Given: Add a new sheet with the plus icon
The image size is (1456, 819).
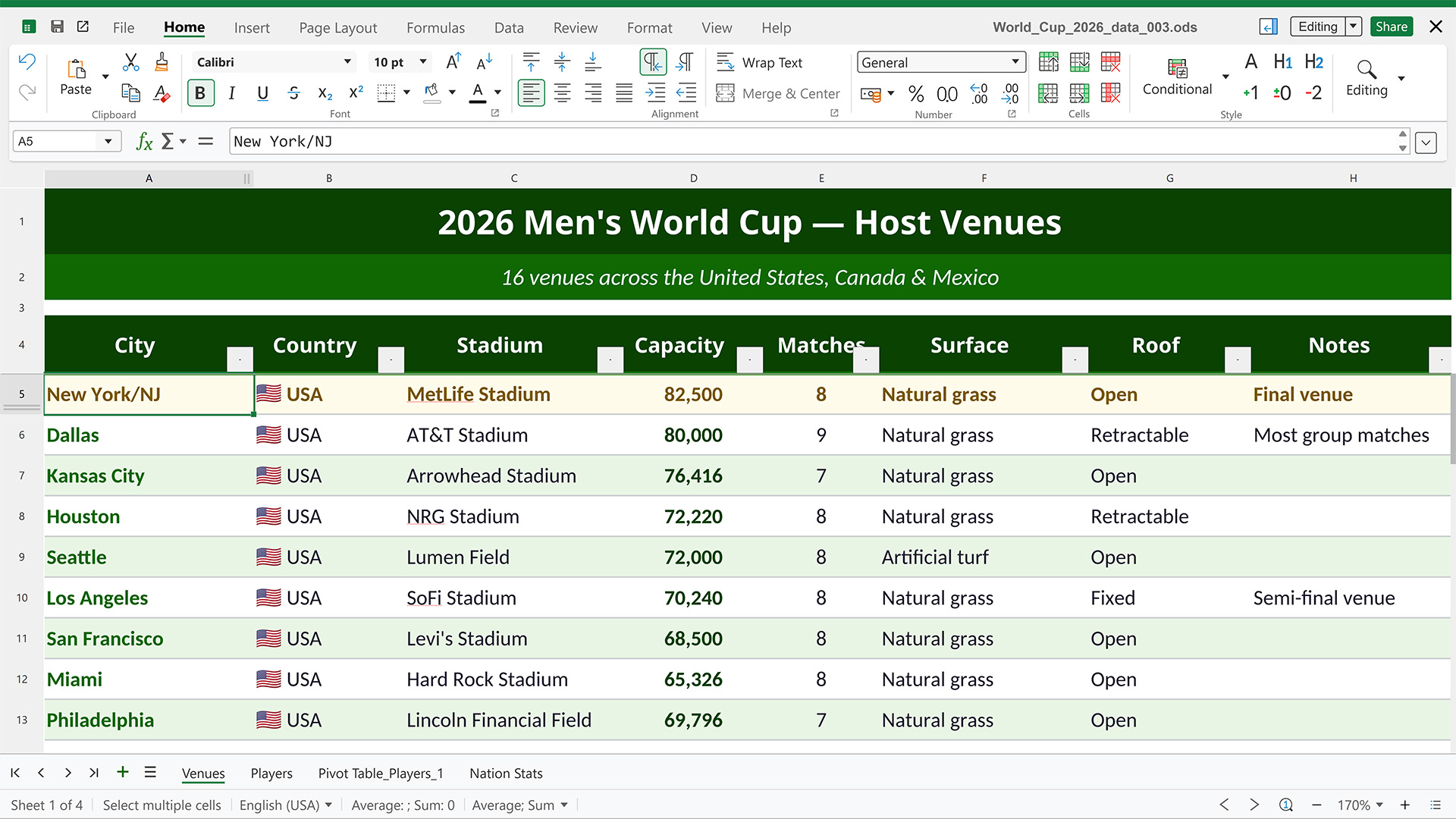Looking at the screenshot, I should click(123, 773).
